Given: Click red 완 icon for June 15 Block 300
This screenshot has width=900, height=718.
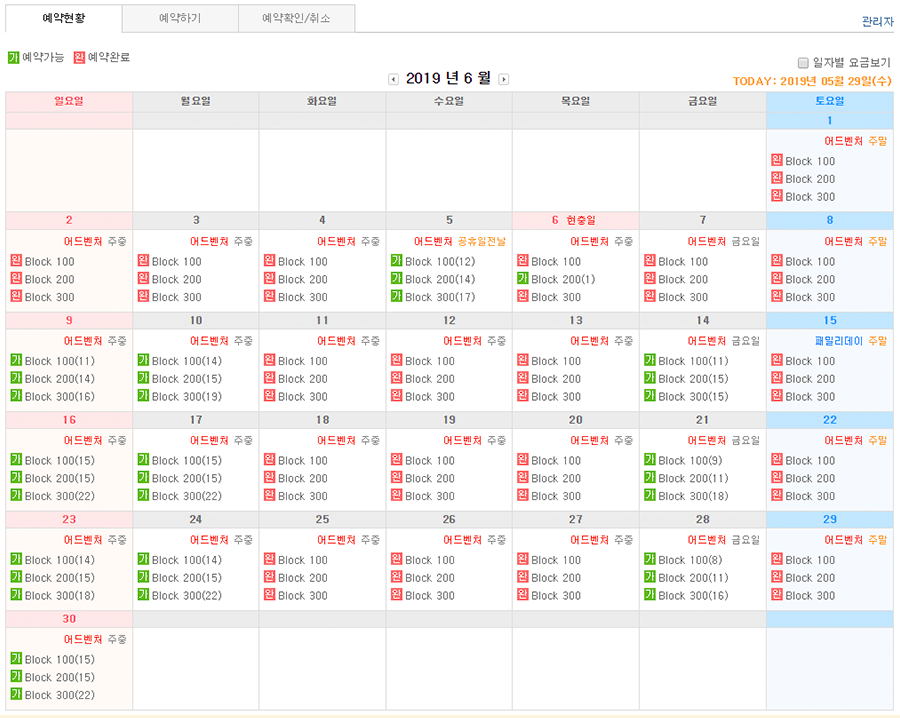Looking at the screenshot, I should click(777, 395).
